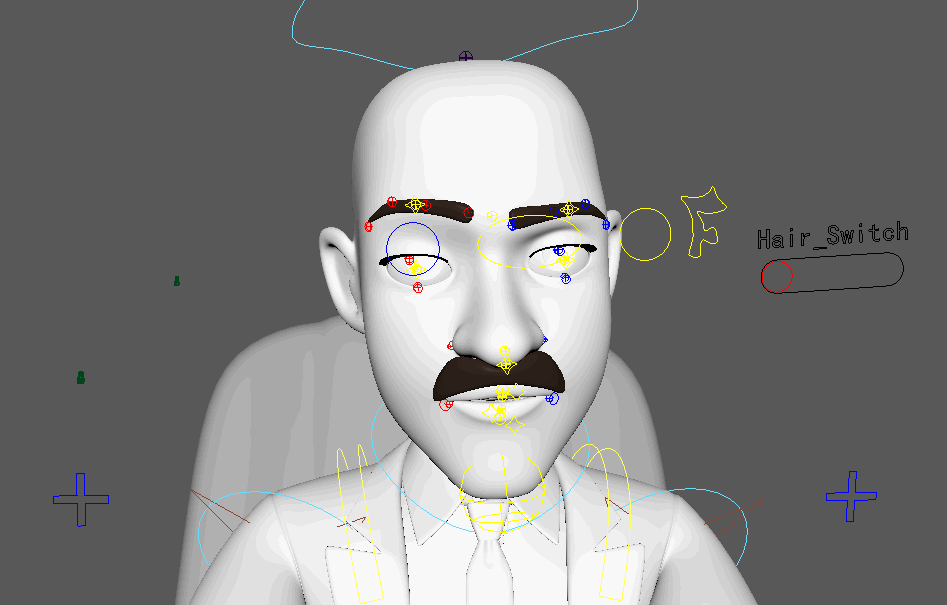Pick the blue nostril control
The width and height of the screenshot is (947, 605).
tap(545, 341)
